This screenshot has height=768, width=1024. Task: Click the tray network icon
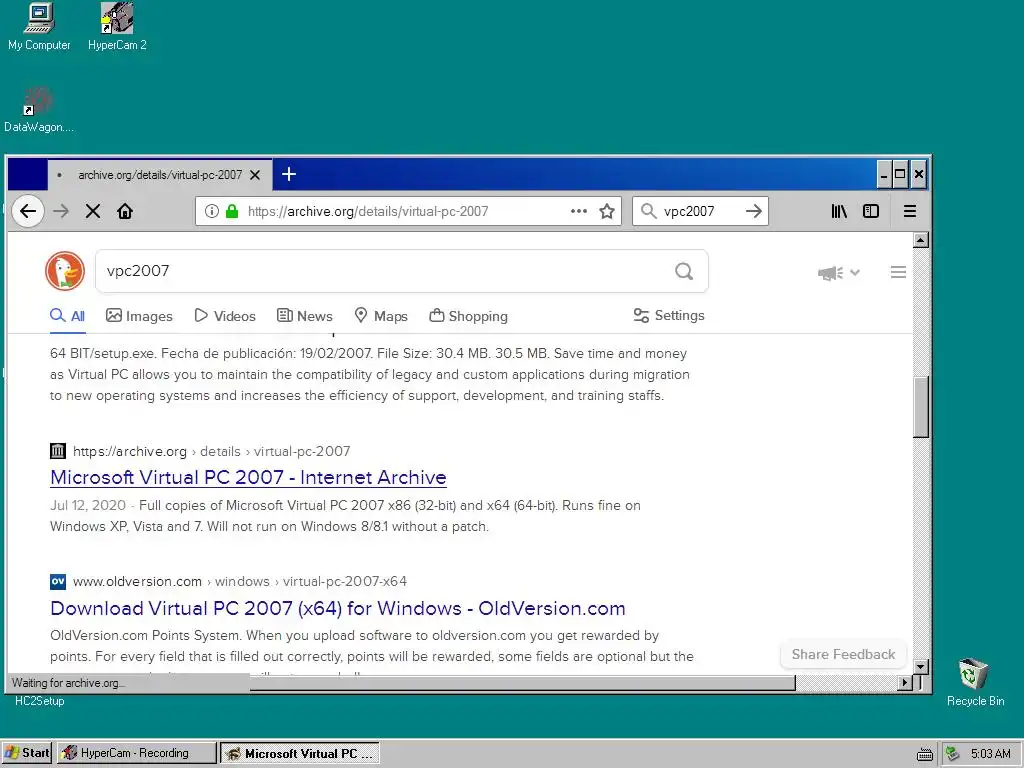tap(953, 754)
